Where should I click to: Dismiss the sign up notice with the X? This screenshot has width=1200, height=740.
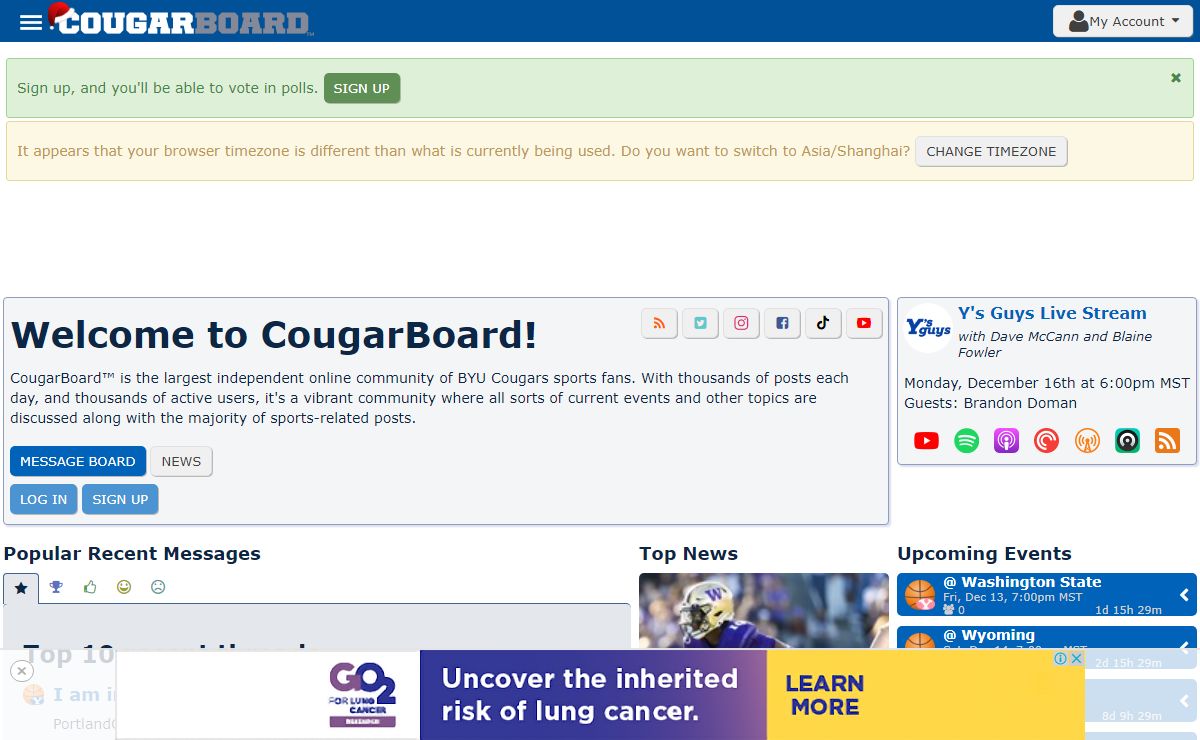tap(1176, 77)
